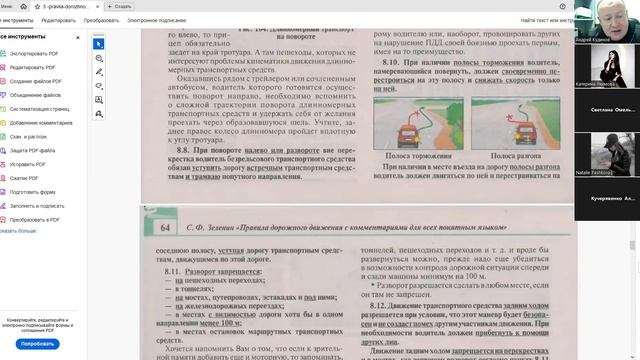Star the 3-pravila-dorozhno document tab

tap(38, 7)
